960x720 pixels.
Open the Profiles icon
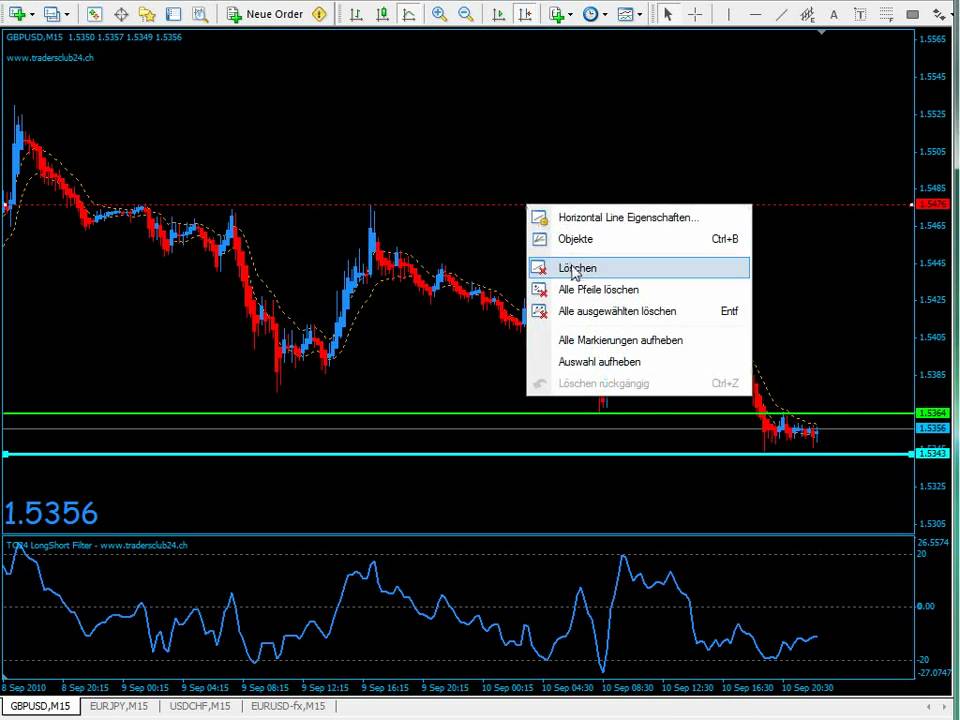tap(53, 13)
